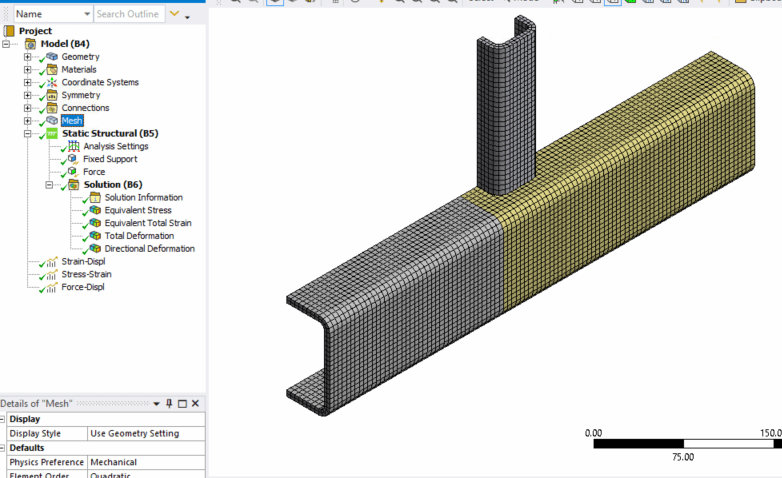782x478 pixels.
Task: Collapse the Solution (B6) branch
Action: 49,185
